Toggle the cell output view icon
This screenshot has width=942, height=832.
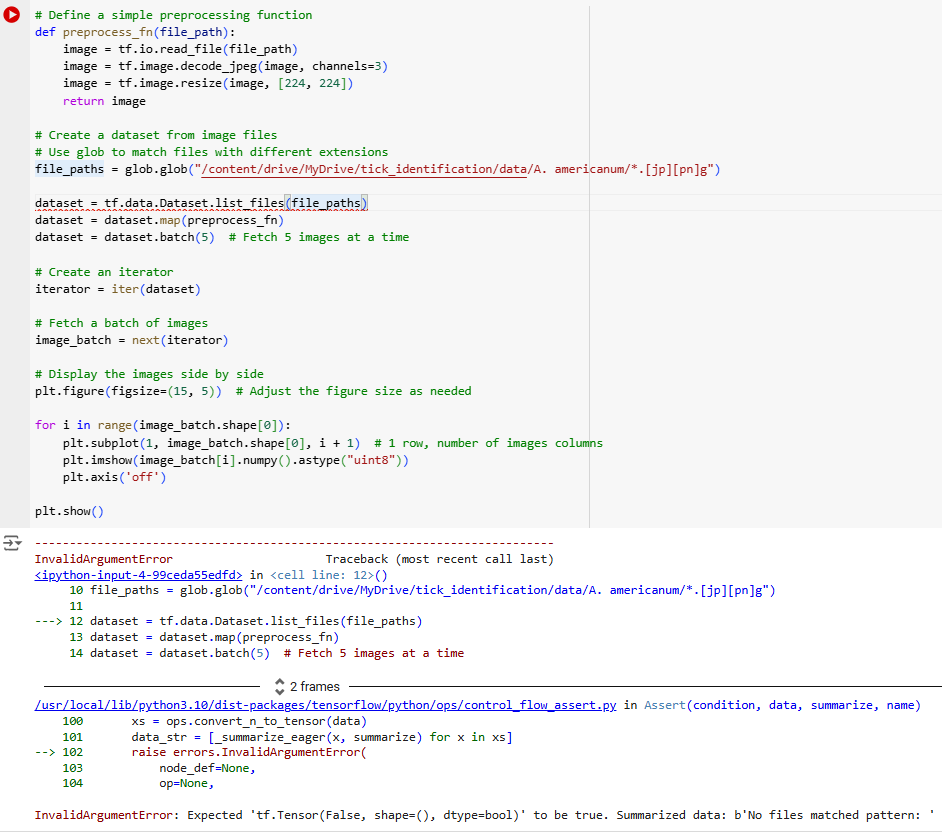point(11,543)
